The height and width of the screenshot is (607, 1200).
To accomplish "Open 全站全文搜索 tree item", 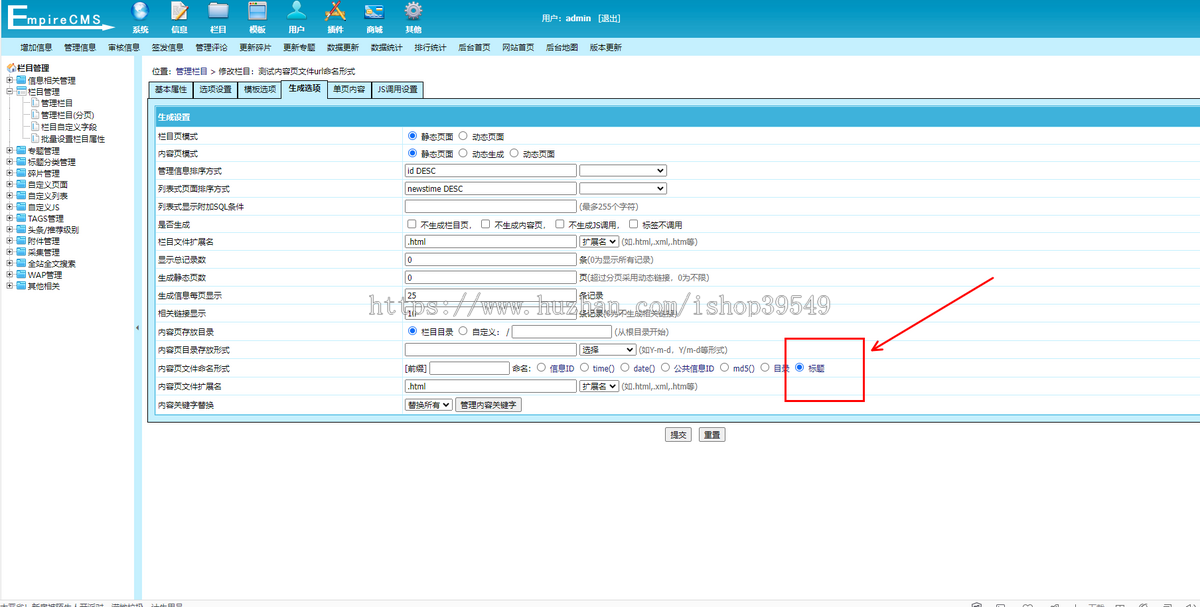I will tap(52, 264).
